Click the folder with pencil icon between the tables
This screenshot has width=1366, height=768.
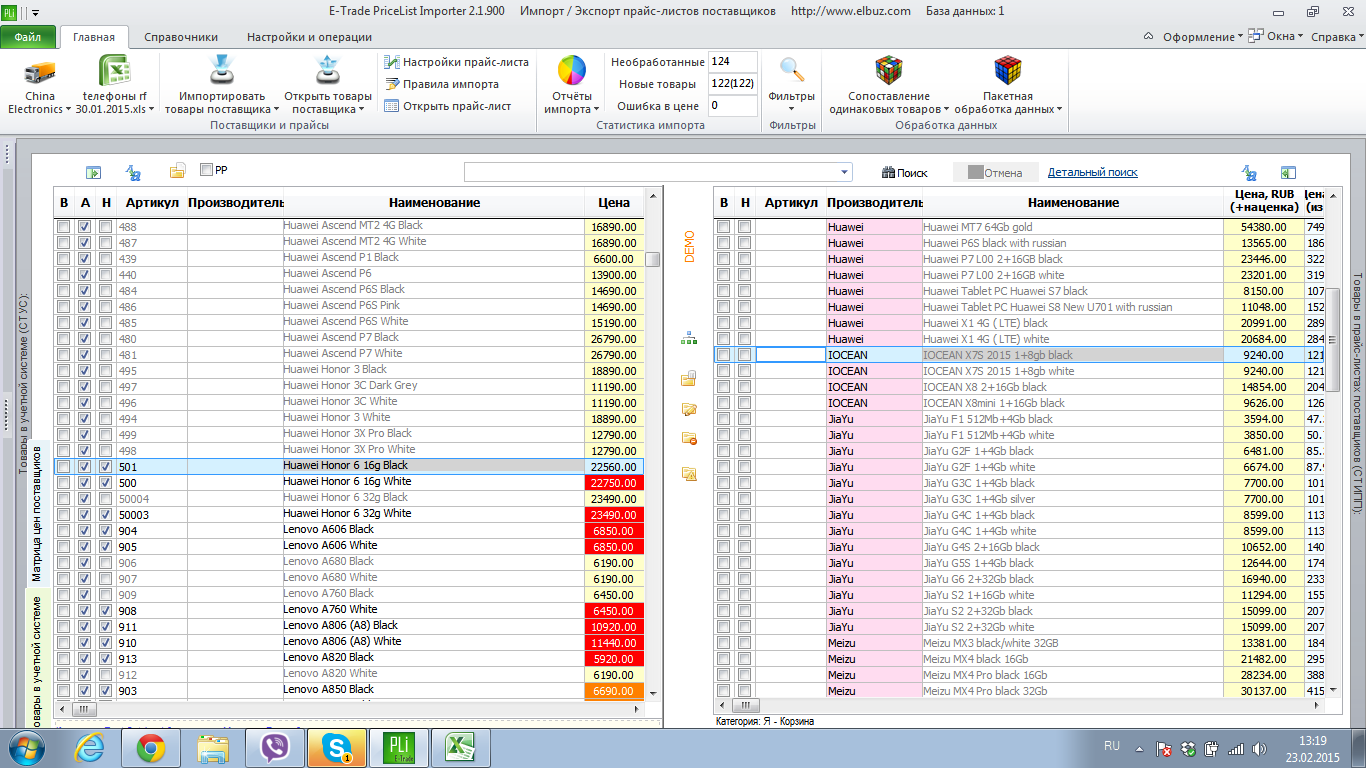point(689,409)
